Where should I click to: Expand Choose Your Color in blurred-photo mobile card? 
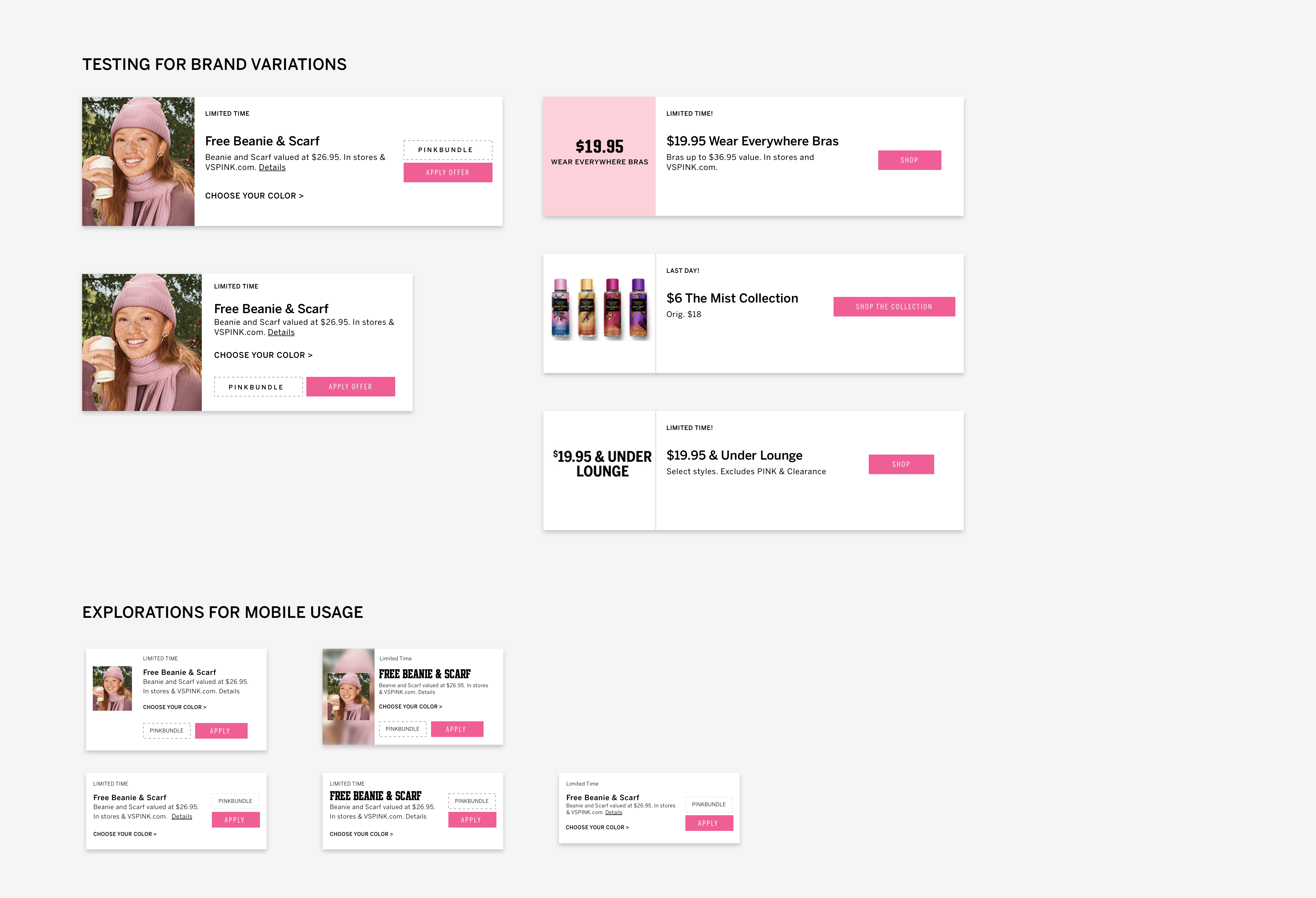411,706
